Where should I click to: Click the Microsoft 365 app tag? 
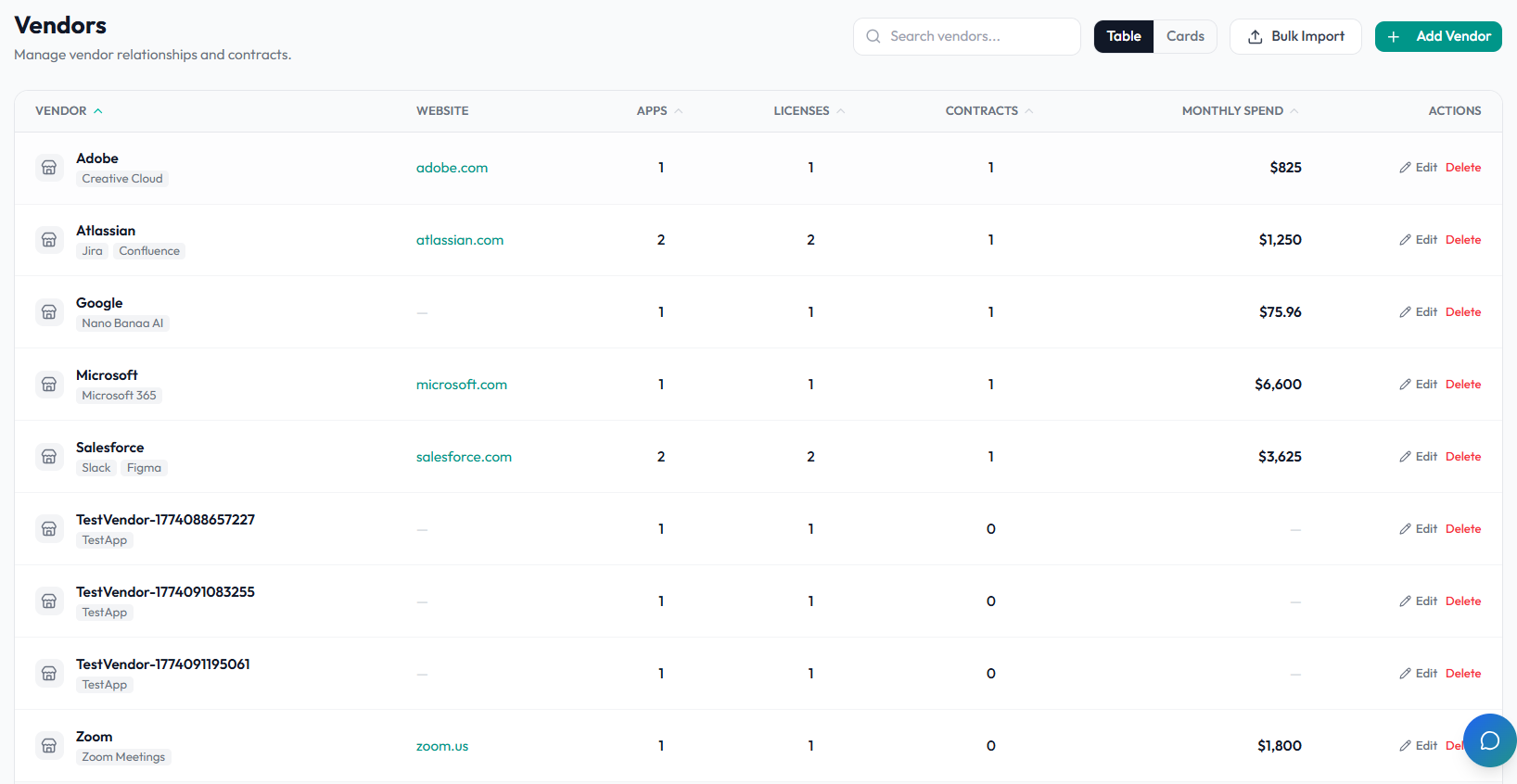coord(119,396)
